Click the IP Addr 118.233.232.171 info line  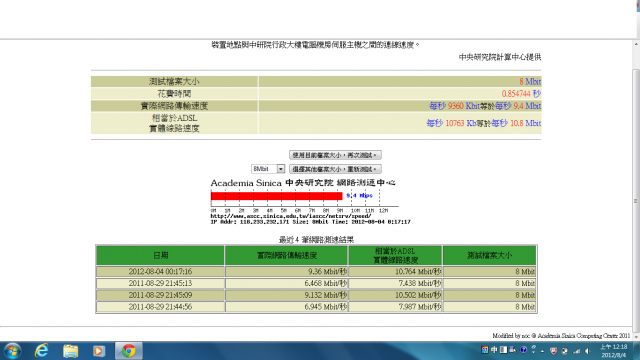[311, 222]
